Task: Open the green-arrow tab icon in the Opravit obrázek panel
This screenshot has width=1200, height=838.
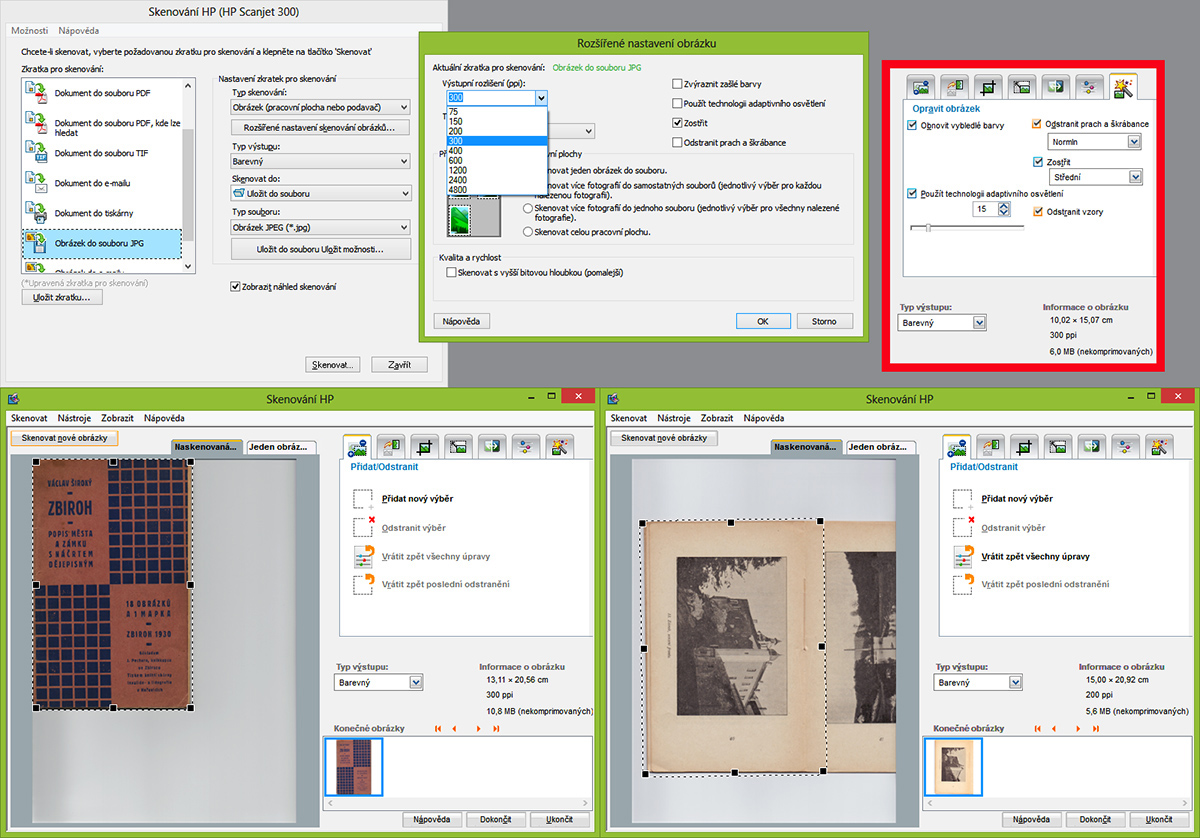Action: (x=1056, y=87)
